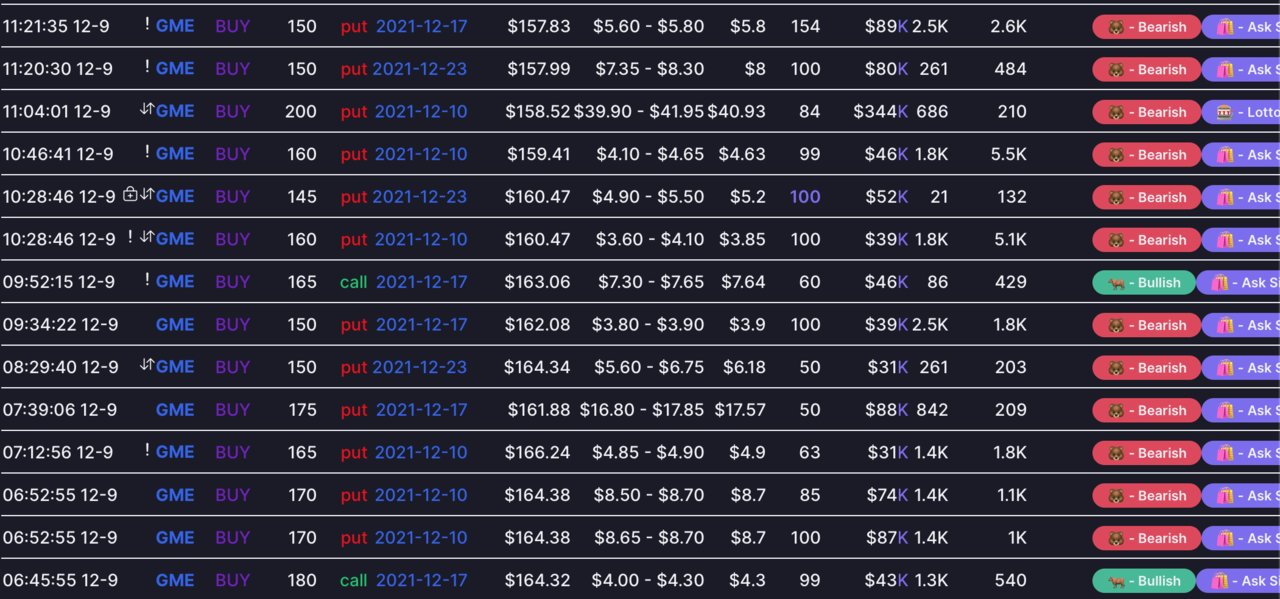Viewport: 1280px width, 599px height.
Task: Select the Bullish tag in the 06:45:55 row
Action: pyautogui.click(x=1144, y=581)
